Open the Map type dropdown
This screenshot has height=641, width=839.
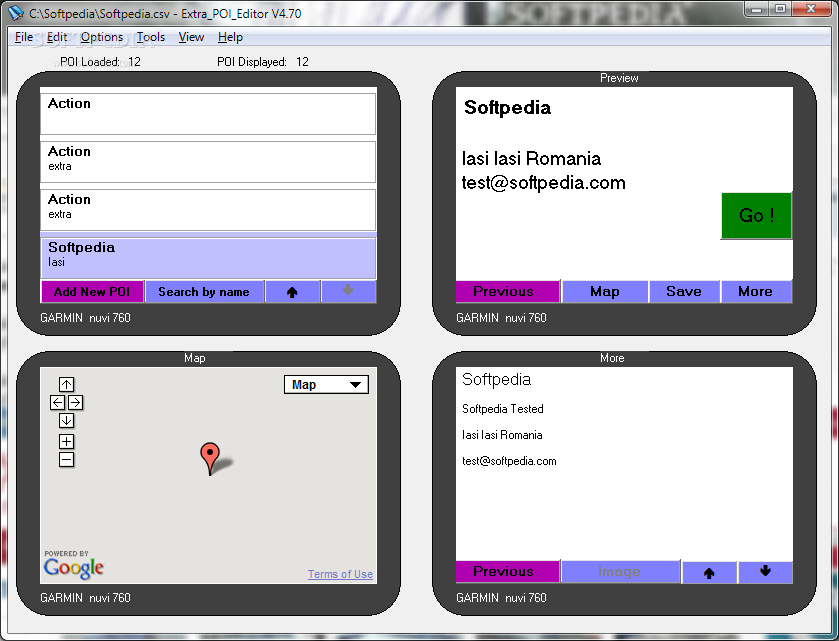pyautogui.click(x=326, y=385)
